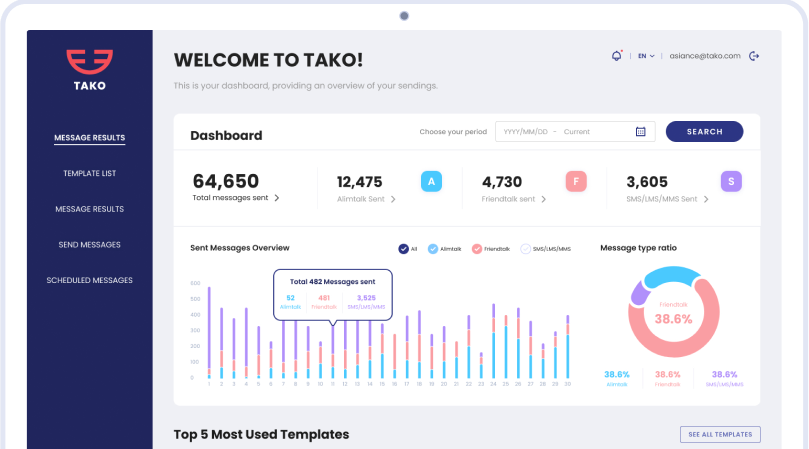Enable the SMS/LMS/MMS chart filter
The height and width of the screenshot is (449, 809).
click(x=525, y=248)
